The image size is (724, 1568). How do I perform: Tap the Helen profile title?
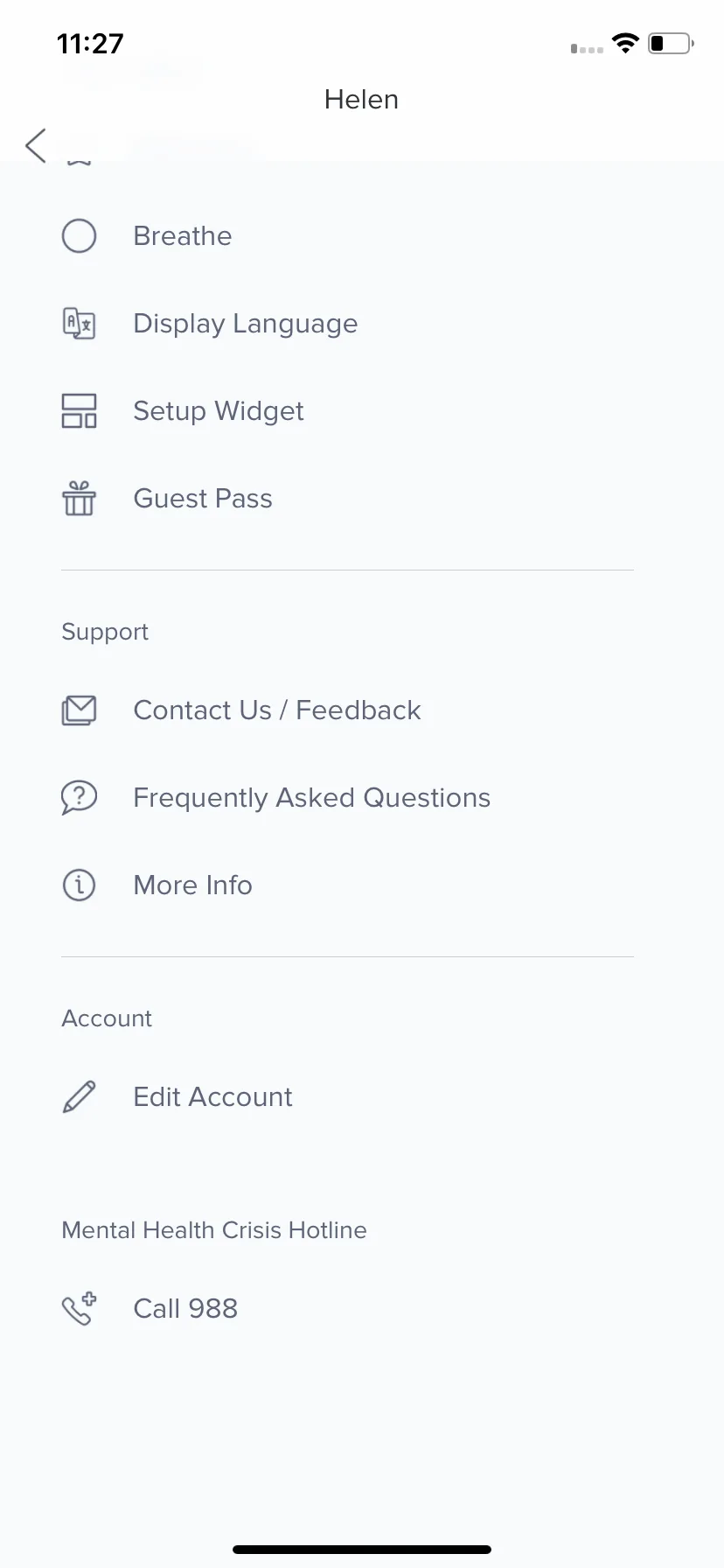[361, 100]
